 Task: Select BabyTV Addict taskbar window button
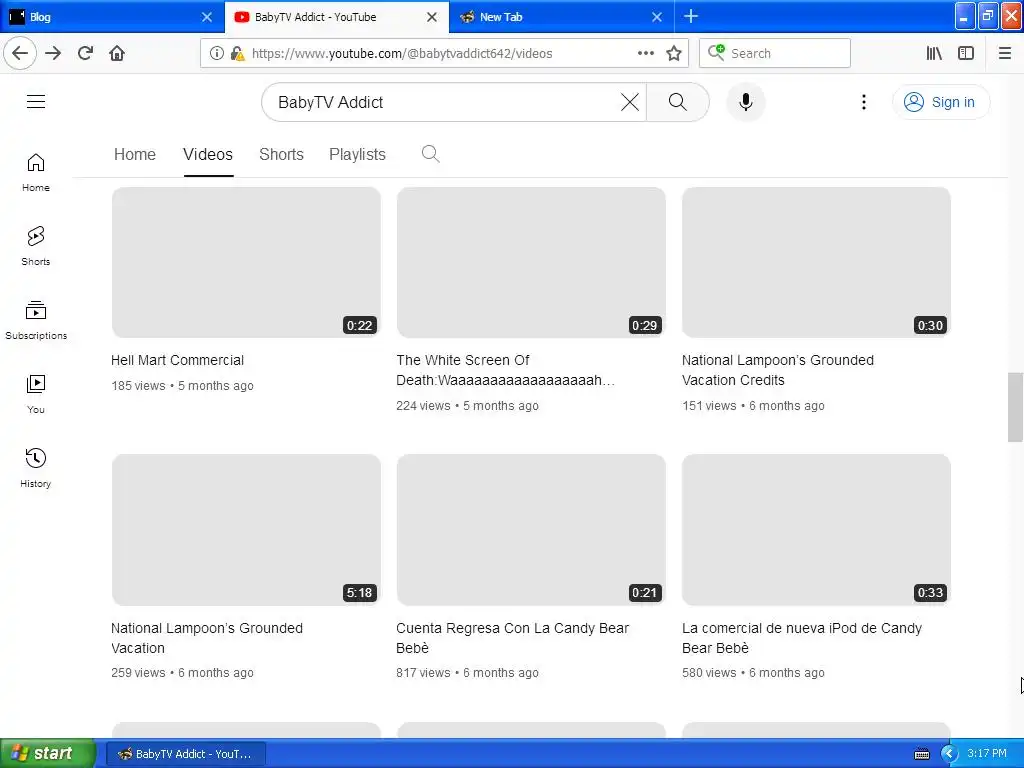tap(185, 754)
